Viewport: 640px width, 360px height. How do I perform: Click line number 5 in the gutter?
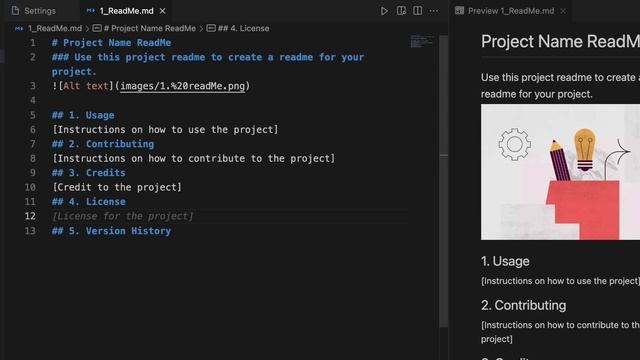(33, 115)
